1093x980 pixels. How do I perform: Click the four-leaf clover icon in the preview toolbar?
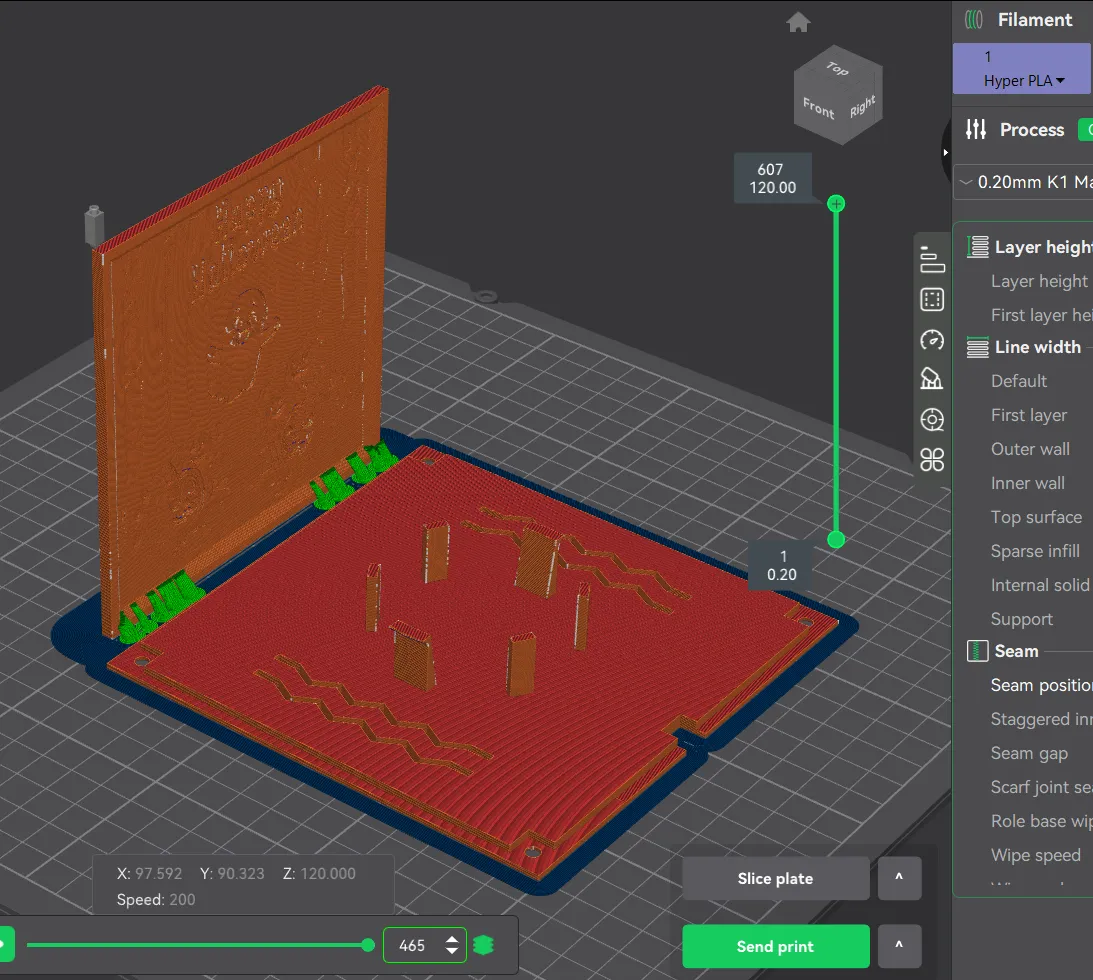[x=932, y=459]
